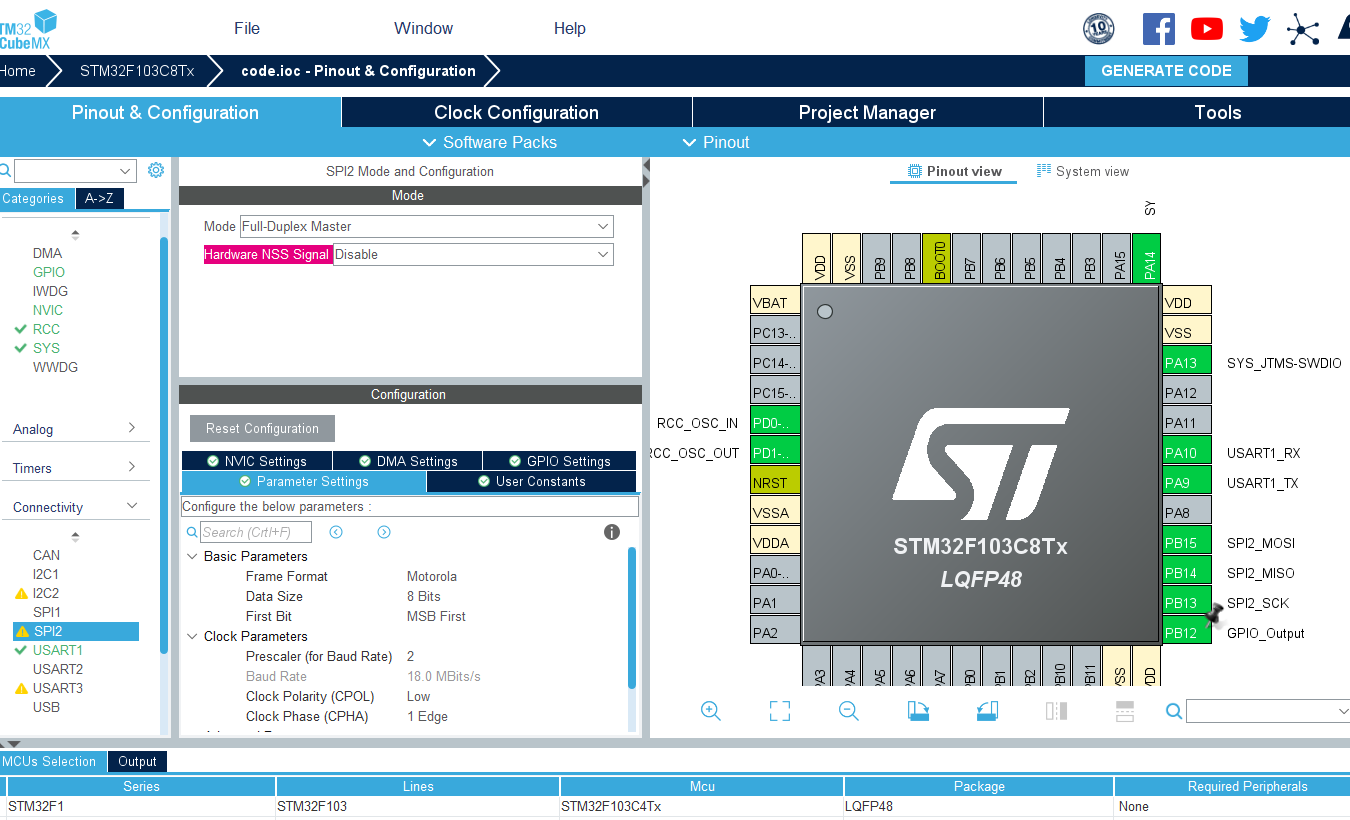Zoom out of the pinout view
Screen dimensions: 1350x820
click(849, 711)
